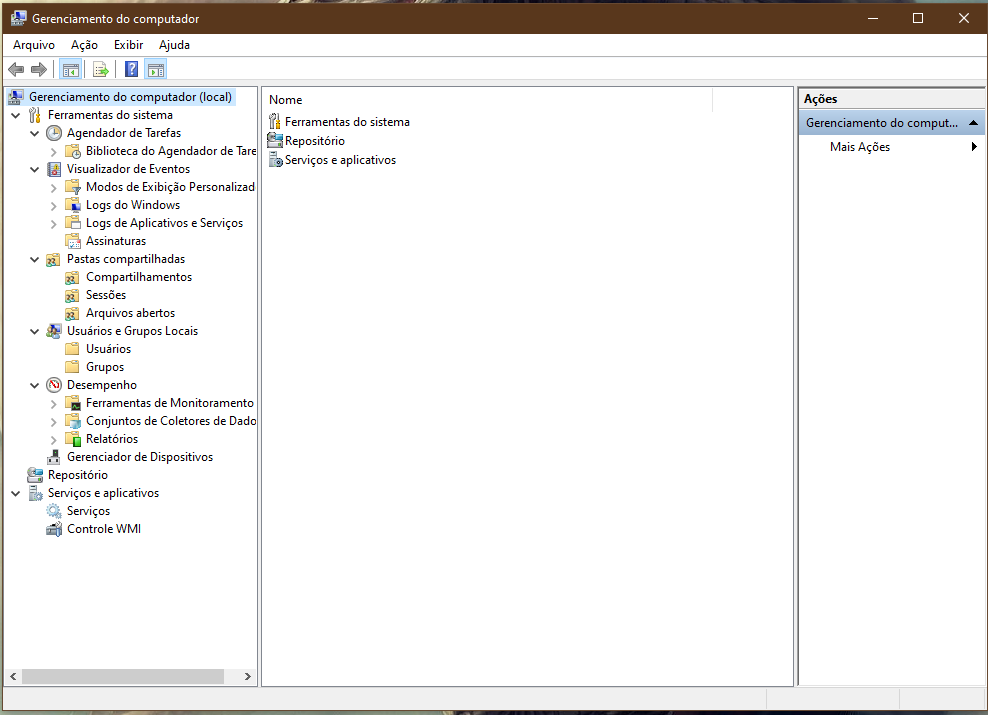Collapse the Visualizador de Eventos node
988x715 pixels.
35,169
